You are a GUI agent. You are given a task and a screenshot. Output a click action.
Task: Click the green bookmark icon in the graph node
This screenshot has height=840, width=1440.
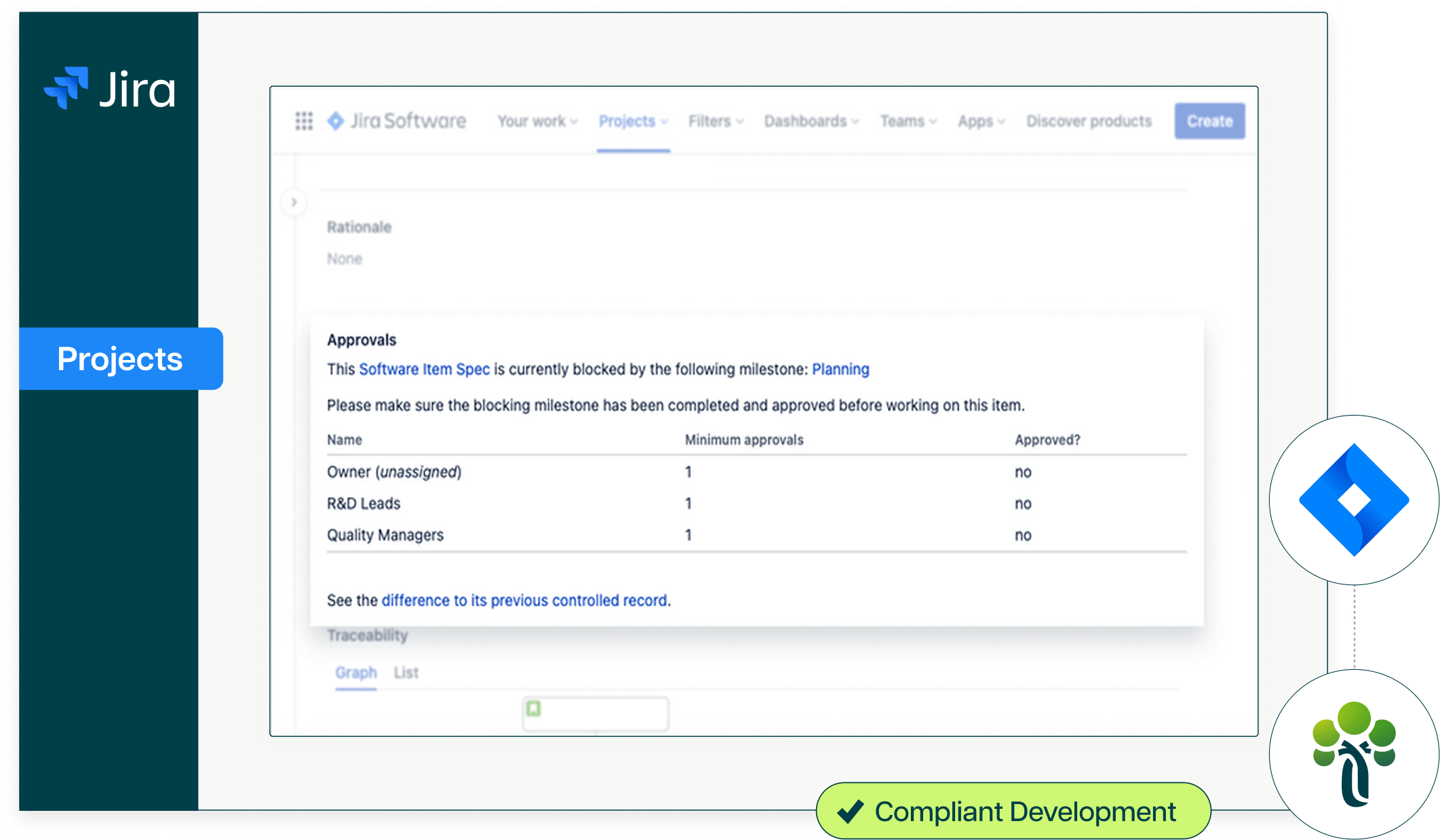pos(534,709)
